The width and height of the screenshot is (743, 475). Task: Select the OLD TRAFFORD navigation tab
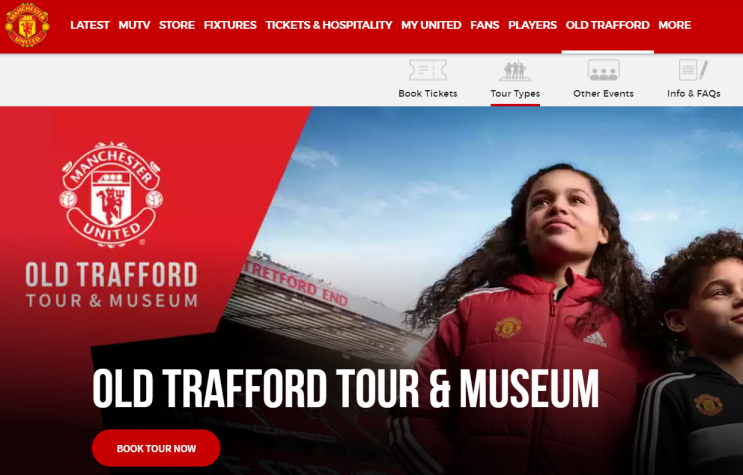coord(607,25)
